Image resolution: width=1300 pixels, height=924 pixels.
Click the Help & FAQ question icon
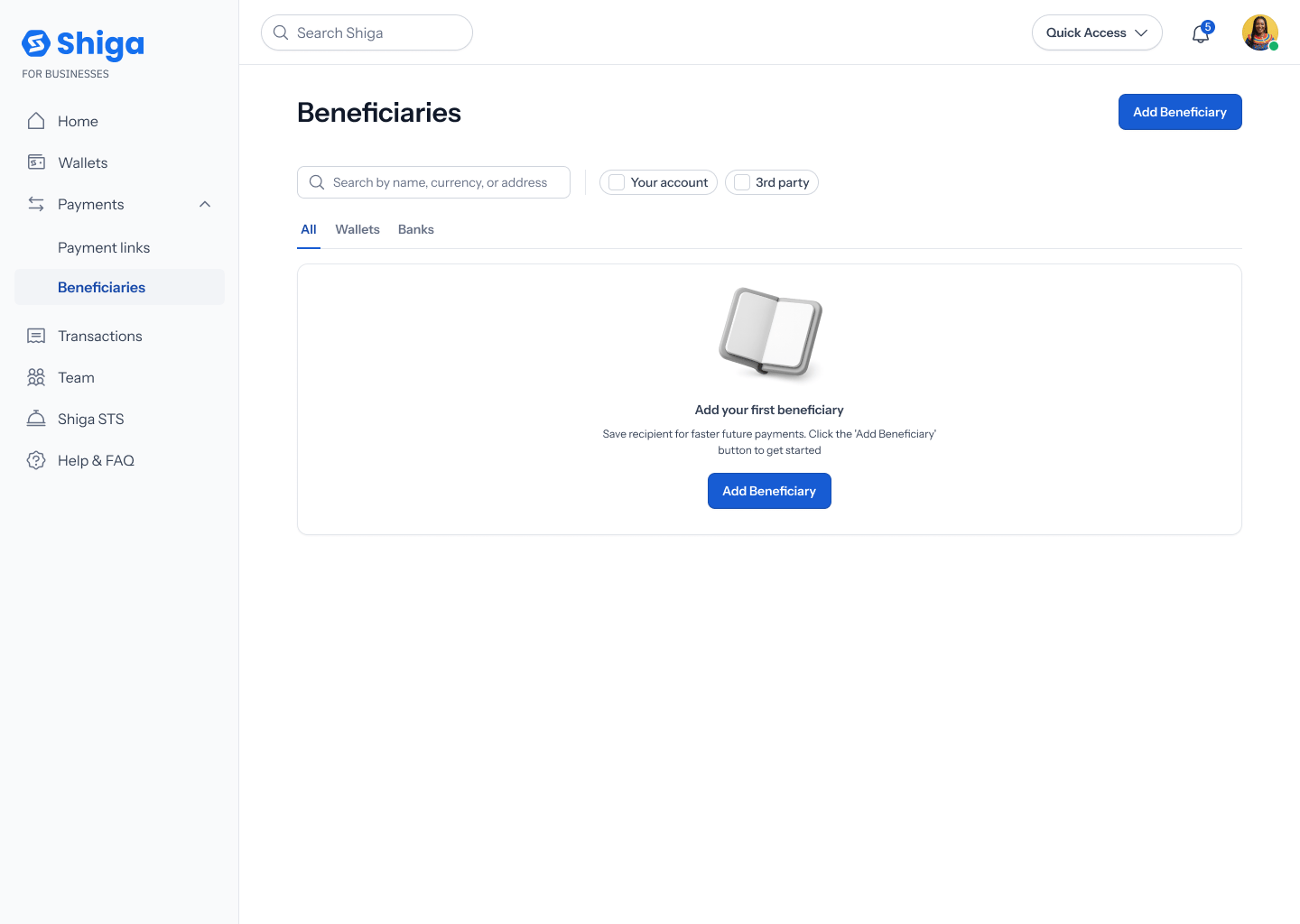click(36, 460)
